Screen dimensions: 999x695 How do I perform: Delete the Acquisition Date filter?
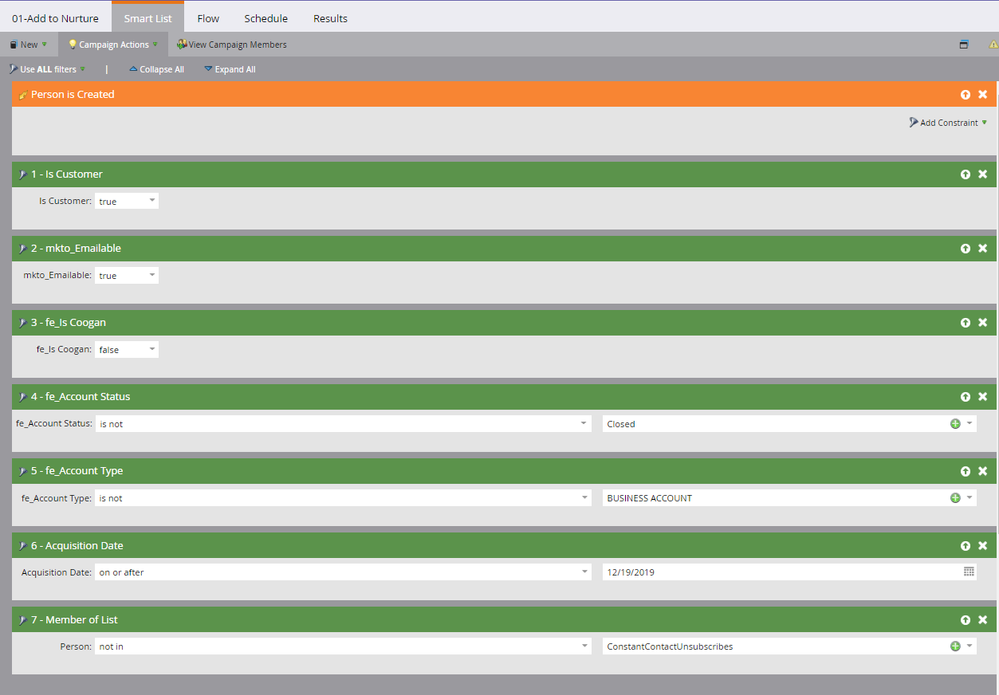coord(982,546)
